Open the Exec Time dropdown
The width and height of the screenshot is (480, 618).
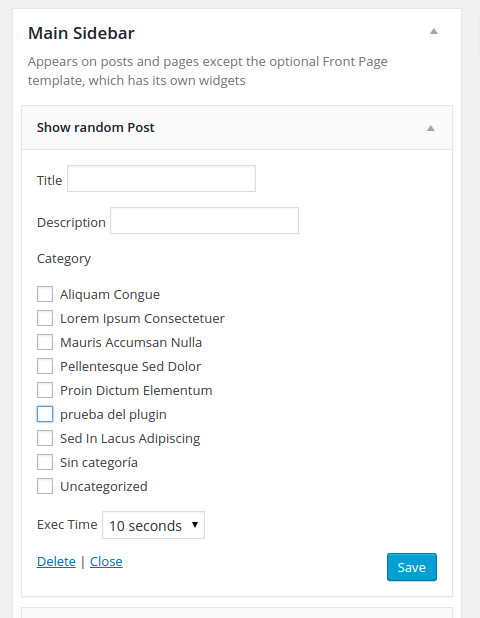(x=153, y=525)
